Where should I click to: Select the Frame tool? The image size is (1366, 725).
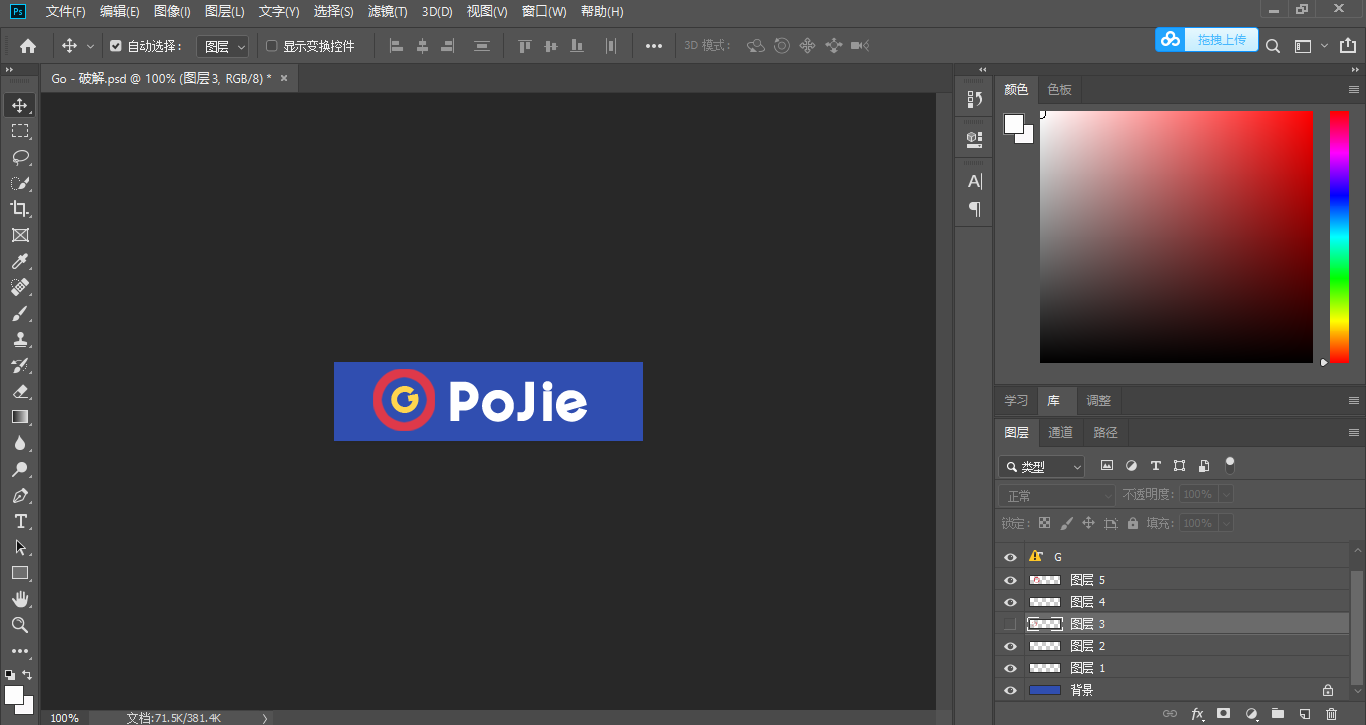[x=20, y=235]
